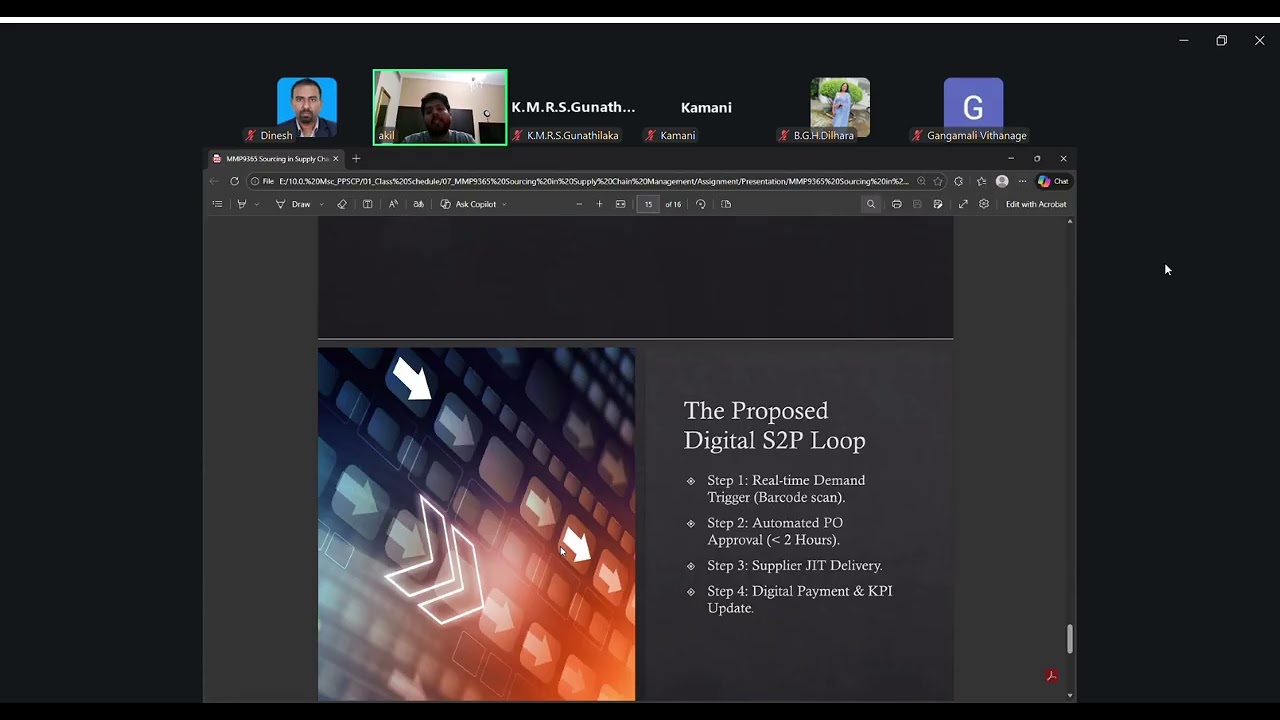The width and height of the screenshot is (1280, 720).
Task: Open Copilot Chat button
Action: 1053,181
